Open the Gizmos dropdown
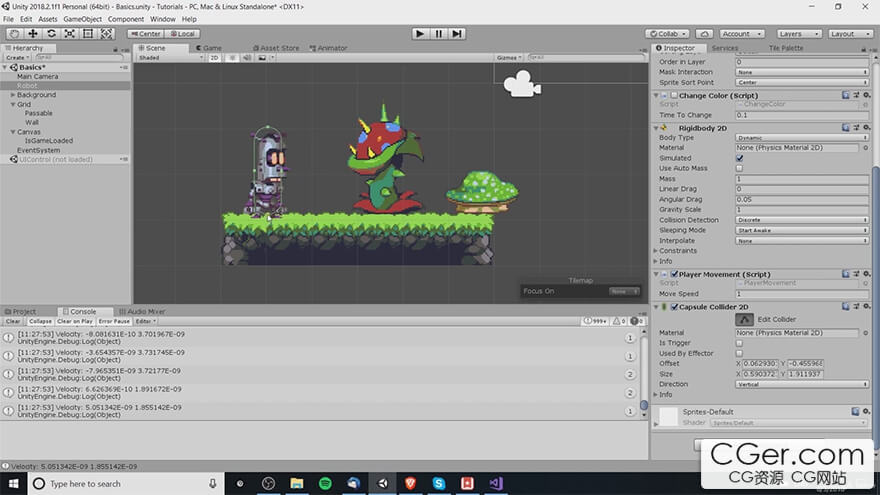Image resolution: width=880 pixels, height=495 pixels. point(508,58)
